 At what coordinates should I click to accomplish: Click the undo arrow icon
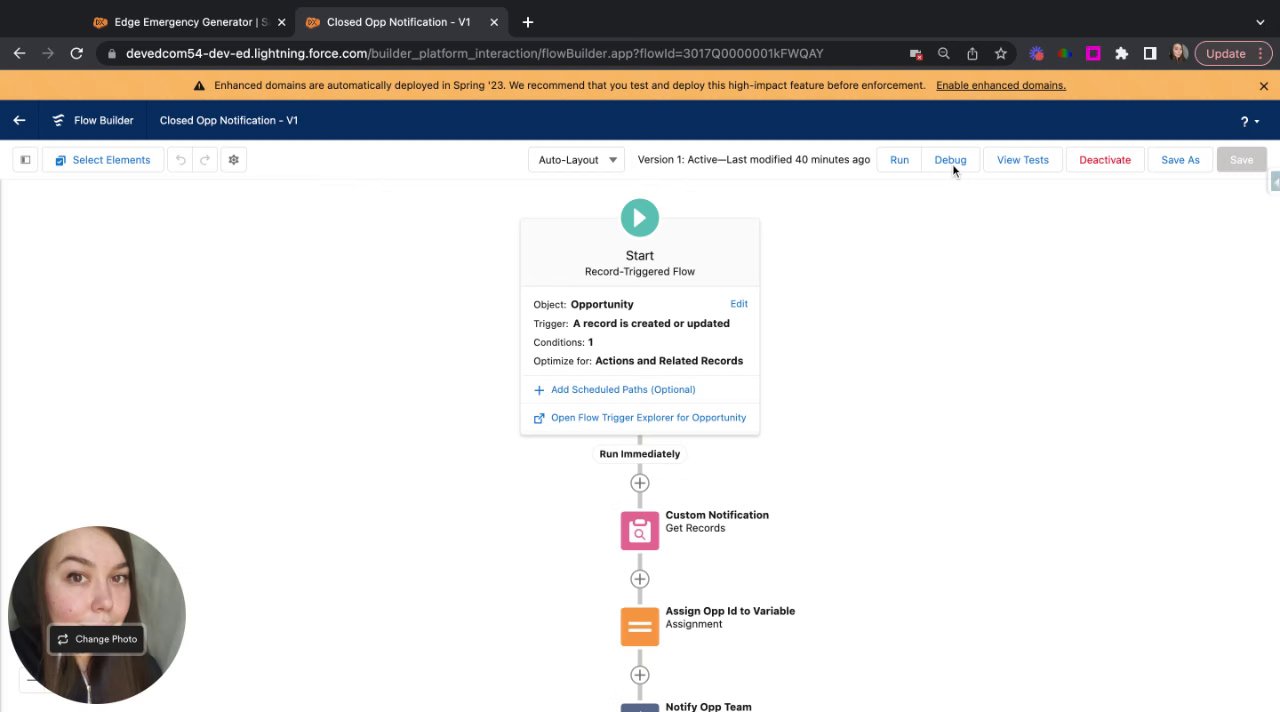click(181, 160)
